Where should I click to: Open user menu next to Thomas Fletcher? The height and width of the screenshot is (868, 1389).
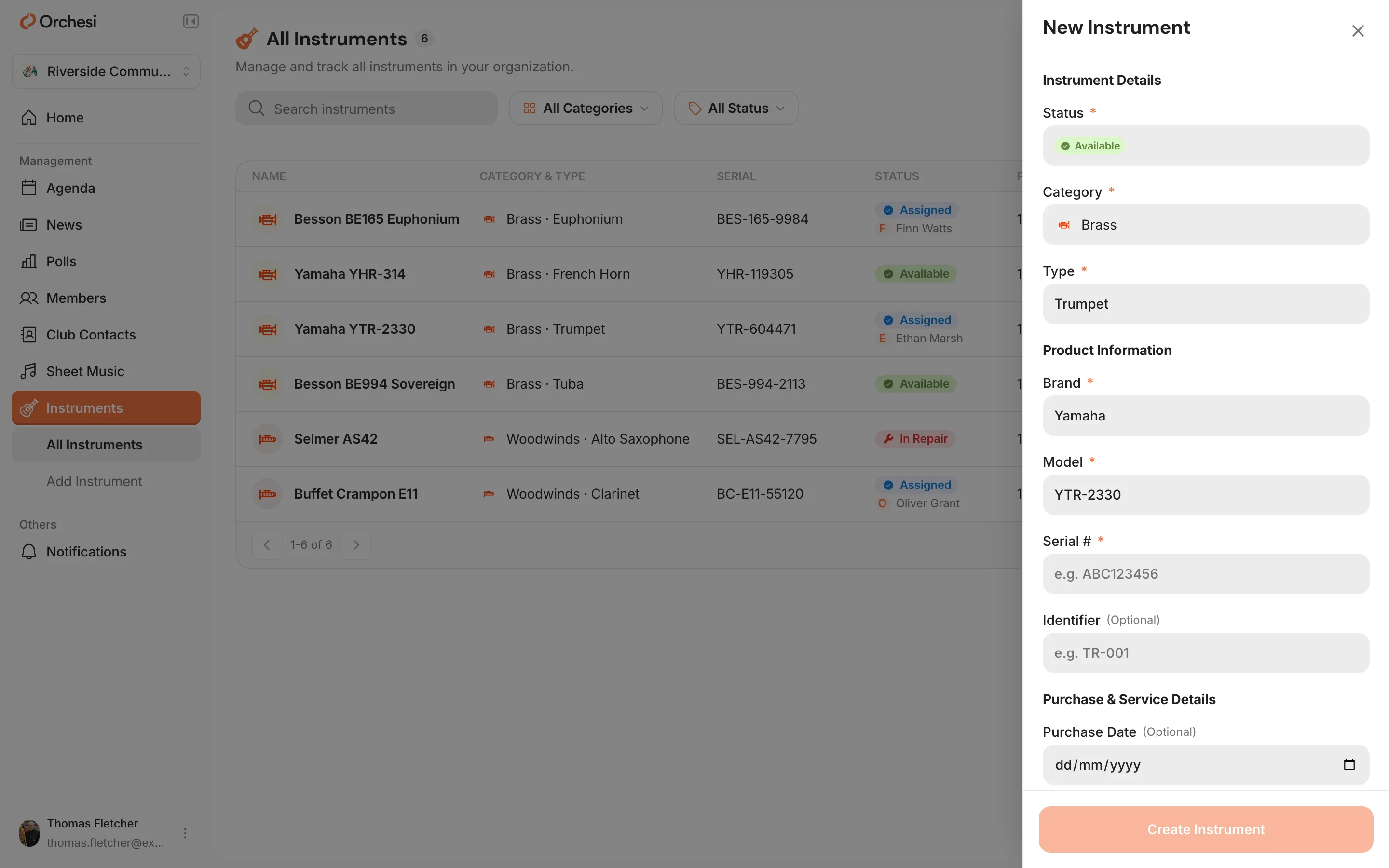pos(185,834)
